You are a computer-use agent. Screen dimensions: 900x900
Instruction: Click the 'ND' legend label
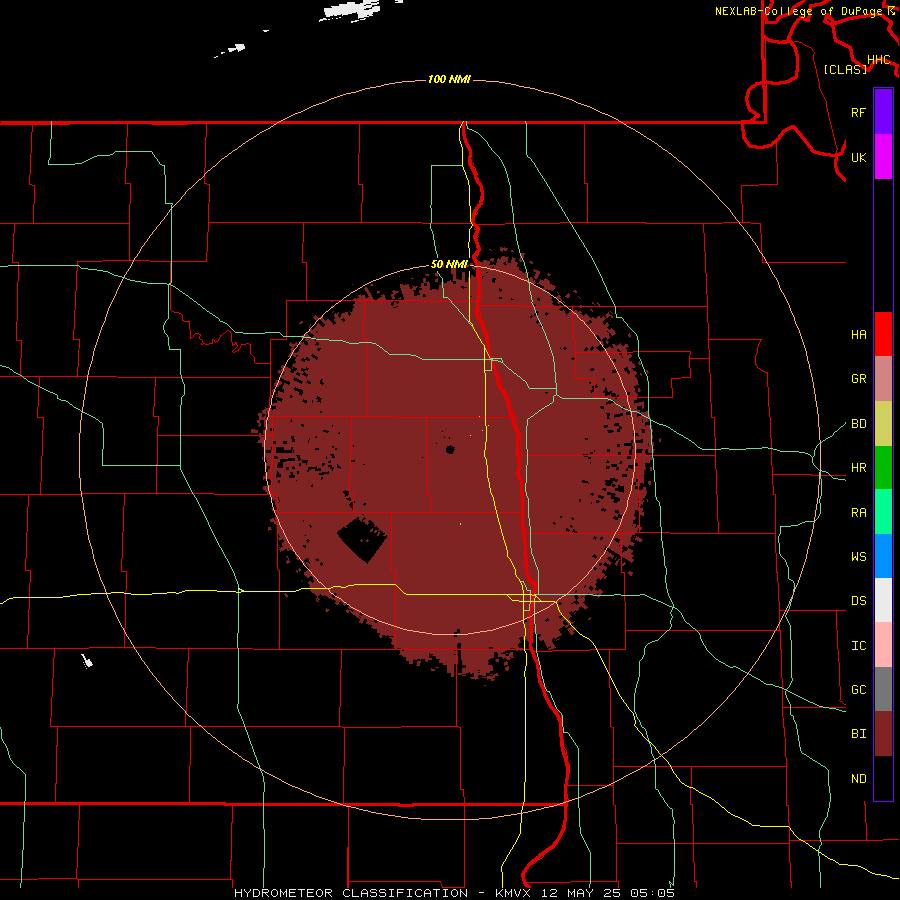[x=858, y=779]
